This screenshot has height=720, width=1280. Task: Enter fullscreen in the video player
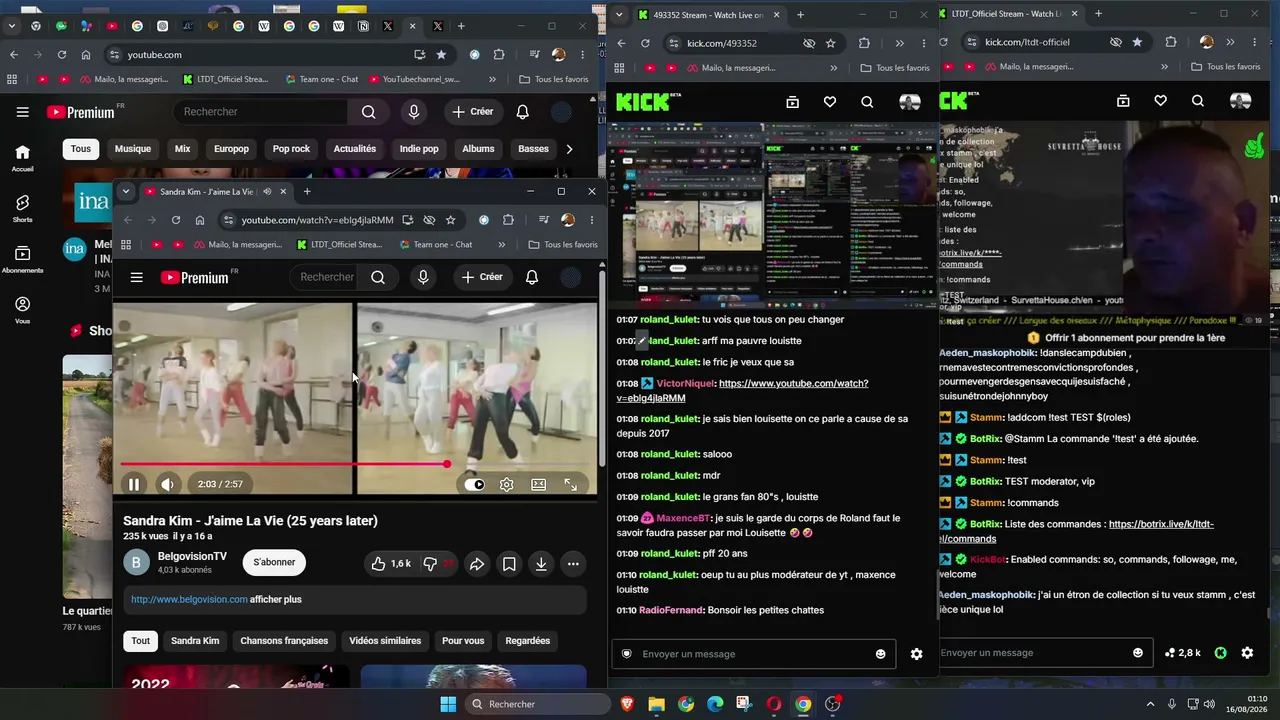(x=570, y=485)
